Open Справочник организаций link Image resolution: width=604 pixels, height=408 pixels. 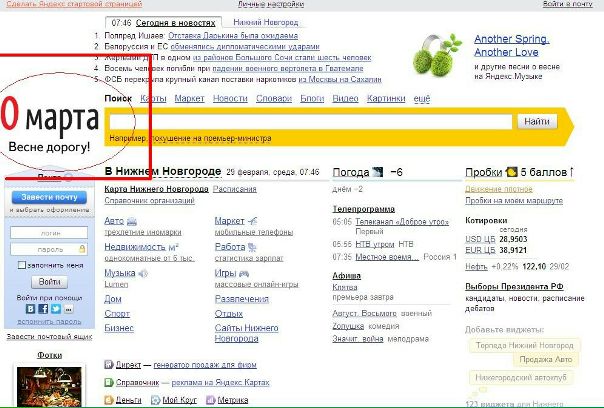(149, 201)
